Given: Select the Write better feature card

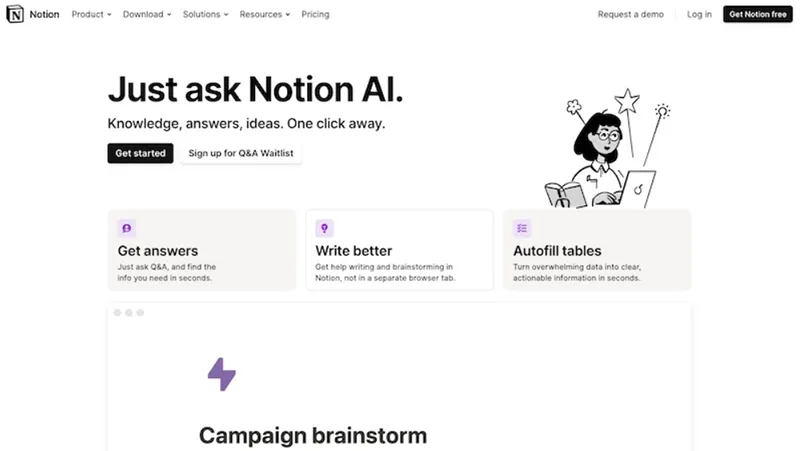Looking at the screenshot, I should click(399, 250).
